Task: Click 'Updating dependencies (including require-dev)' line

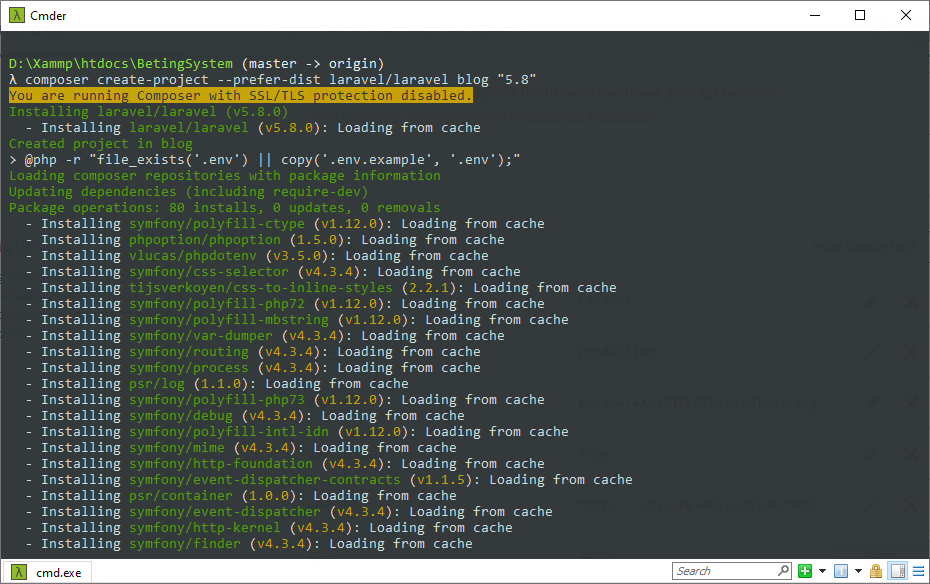Action: 189,192
